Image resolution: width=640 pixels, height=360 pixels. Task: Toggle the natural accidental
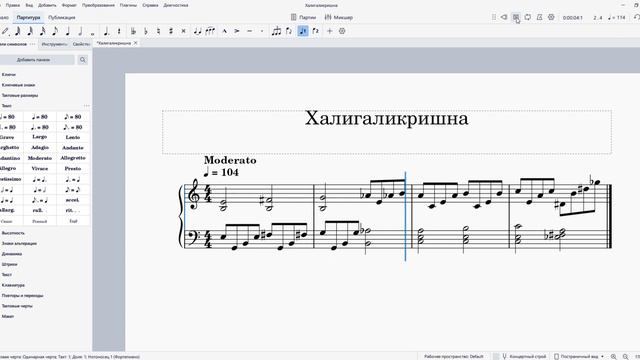click(x=158, y=31)
